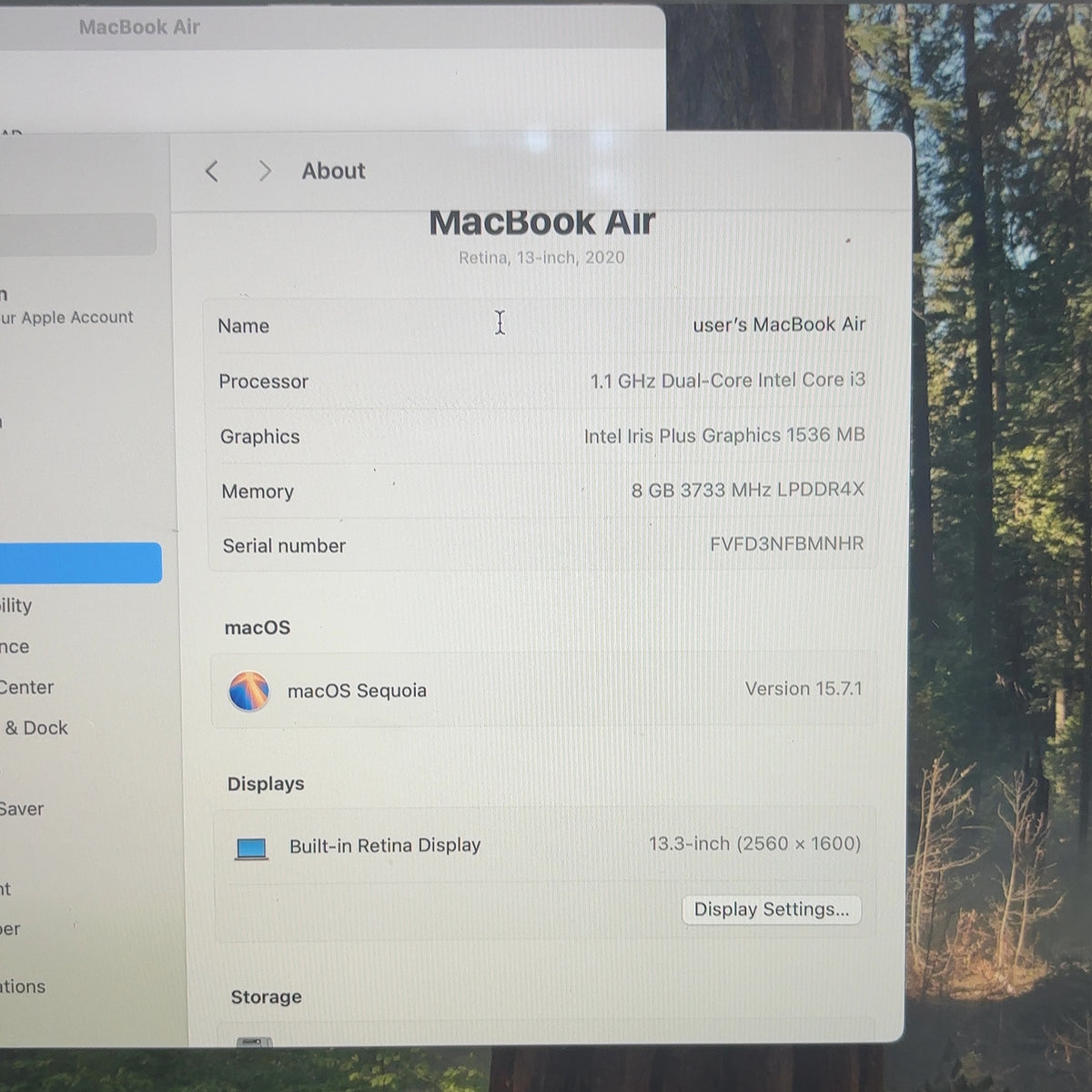The height and width of the screenshot is (1092, 1092).
Task: Open Display Settings
Action: point(772,909)
